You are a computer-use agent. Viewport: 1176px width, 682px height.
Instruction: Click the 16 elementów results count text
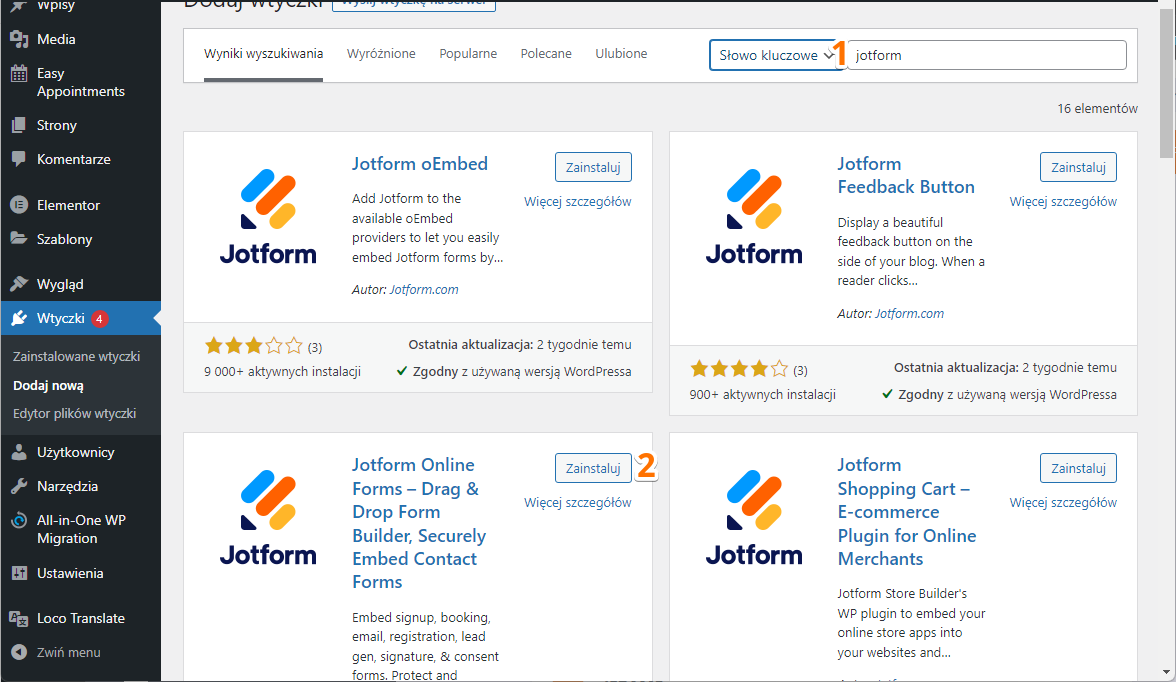[1097, 109]
